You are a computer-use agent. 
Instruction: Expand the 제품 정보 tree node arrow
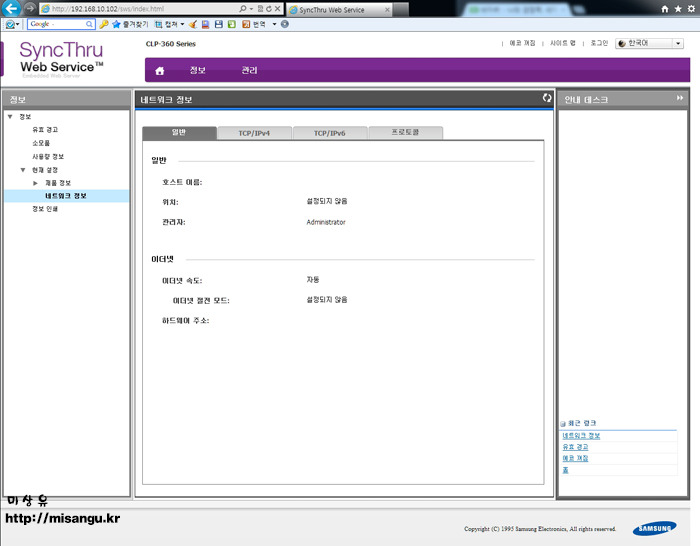click(35, 183)
